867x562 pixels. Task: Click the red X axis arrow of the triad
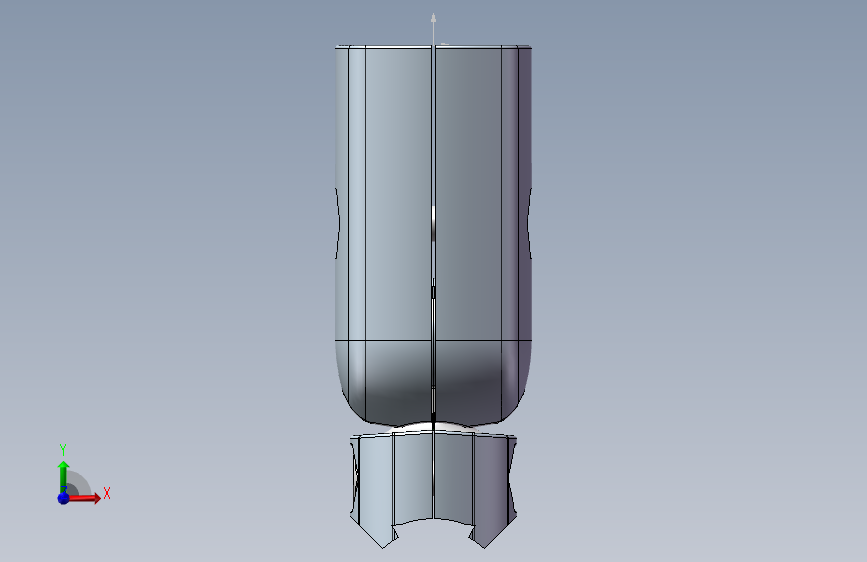tap(83, 498)
